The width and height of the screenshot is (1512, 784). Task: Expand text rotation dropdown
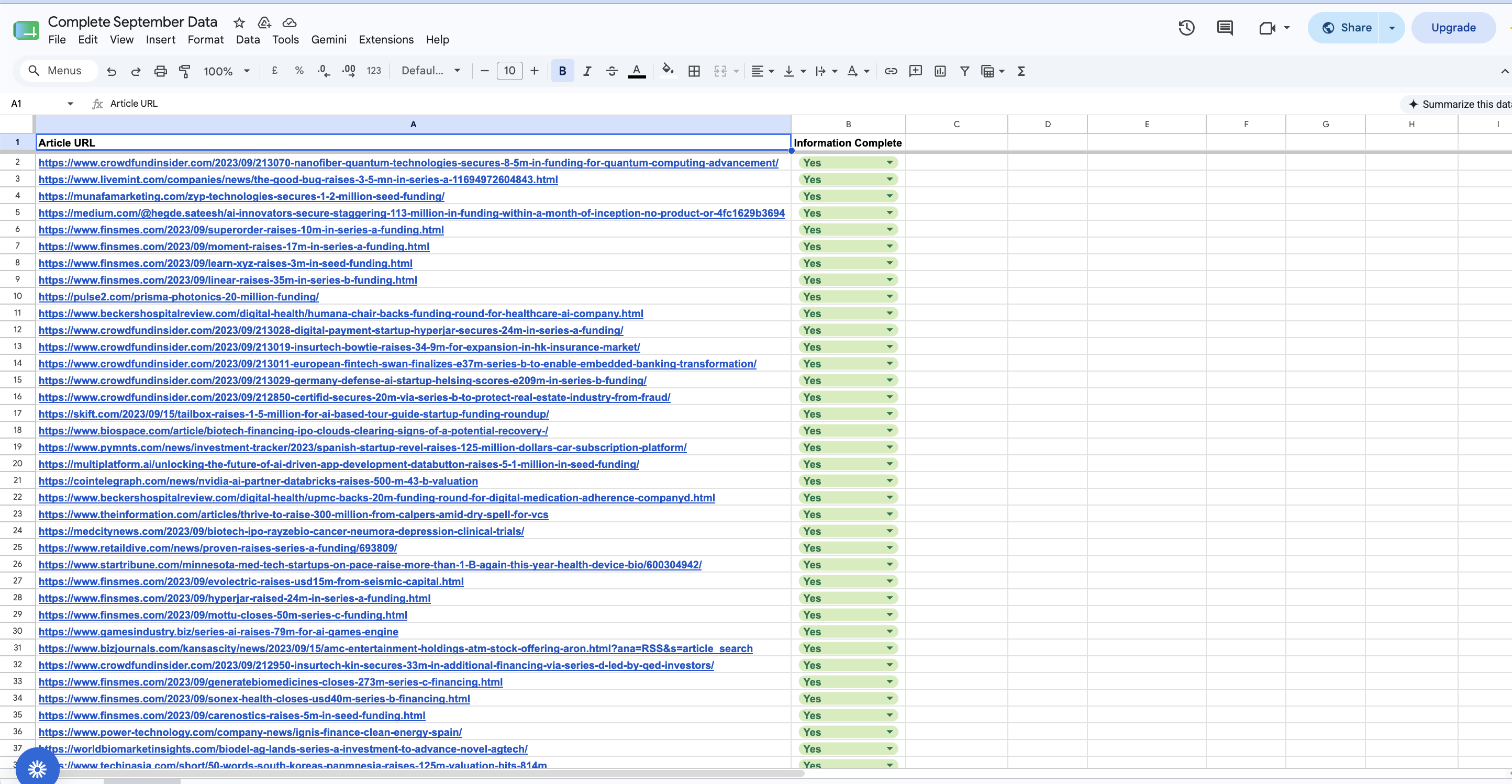point(866,71)
